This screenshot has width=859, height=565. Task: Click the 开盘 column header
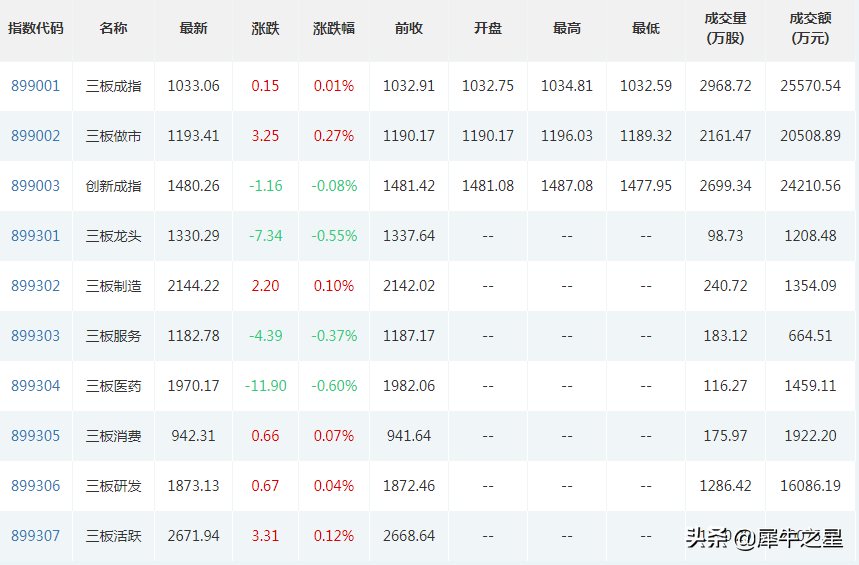(x=488, y=28)
